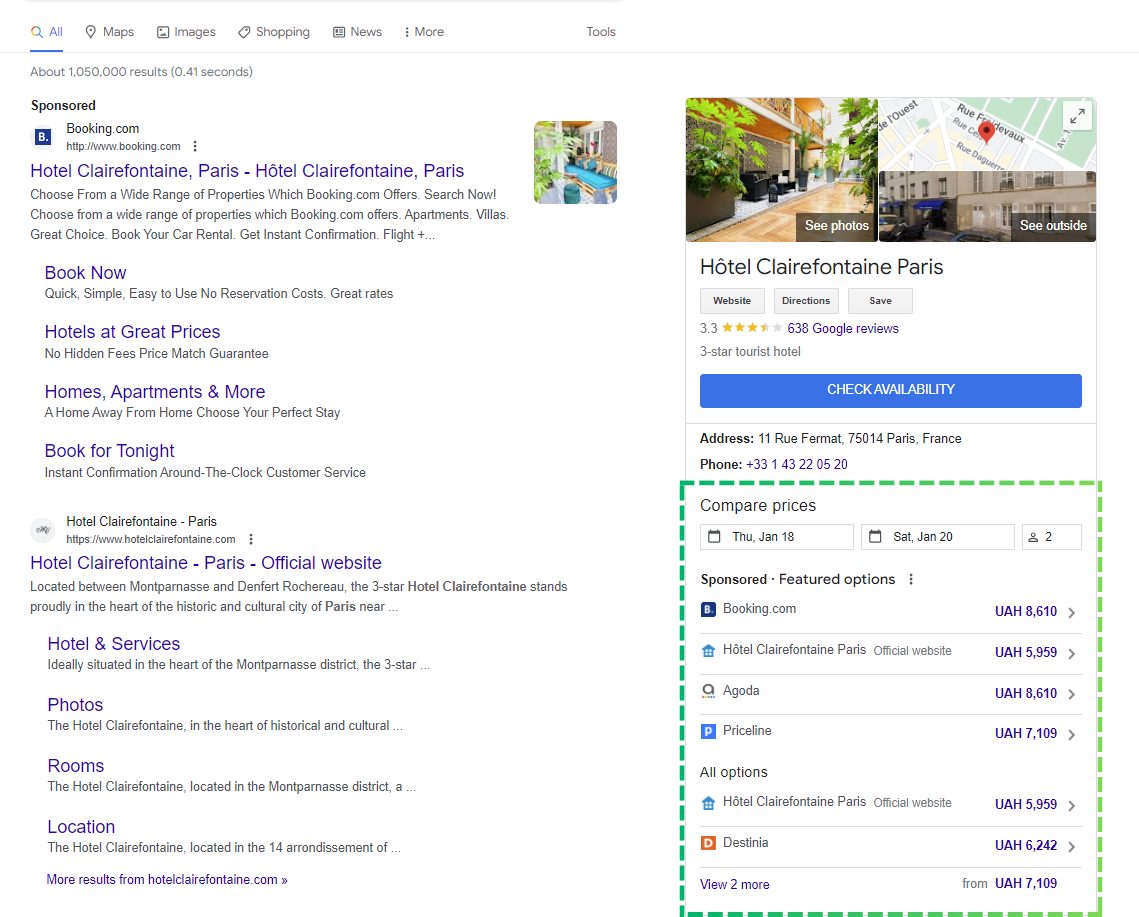Click the red map location pin
The image size is (1139, 917).
986,132
